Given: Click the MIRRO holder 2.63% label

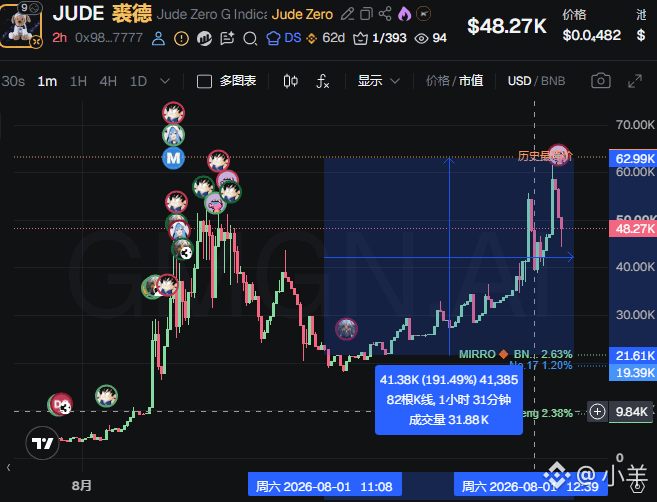Looking at the screenshot, I should [516, 354].
